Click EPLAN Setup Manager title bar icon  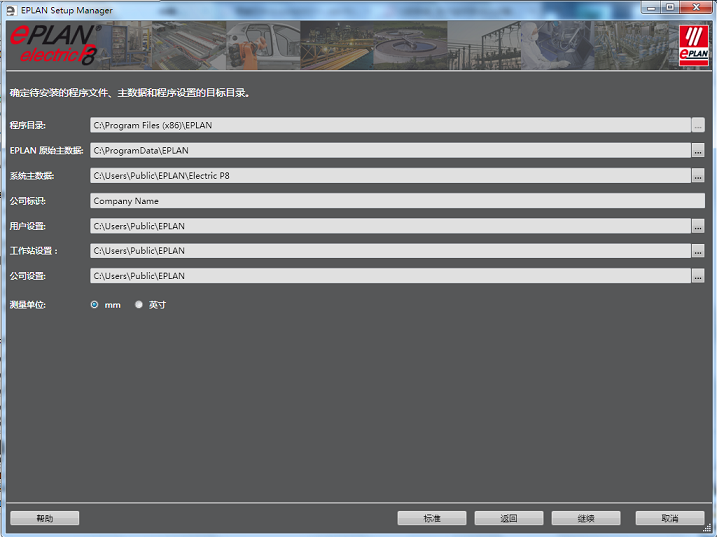[10, 10]
